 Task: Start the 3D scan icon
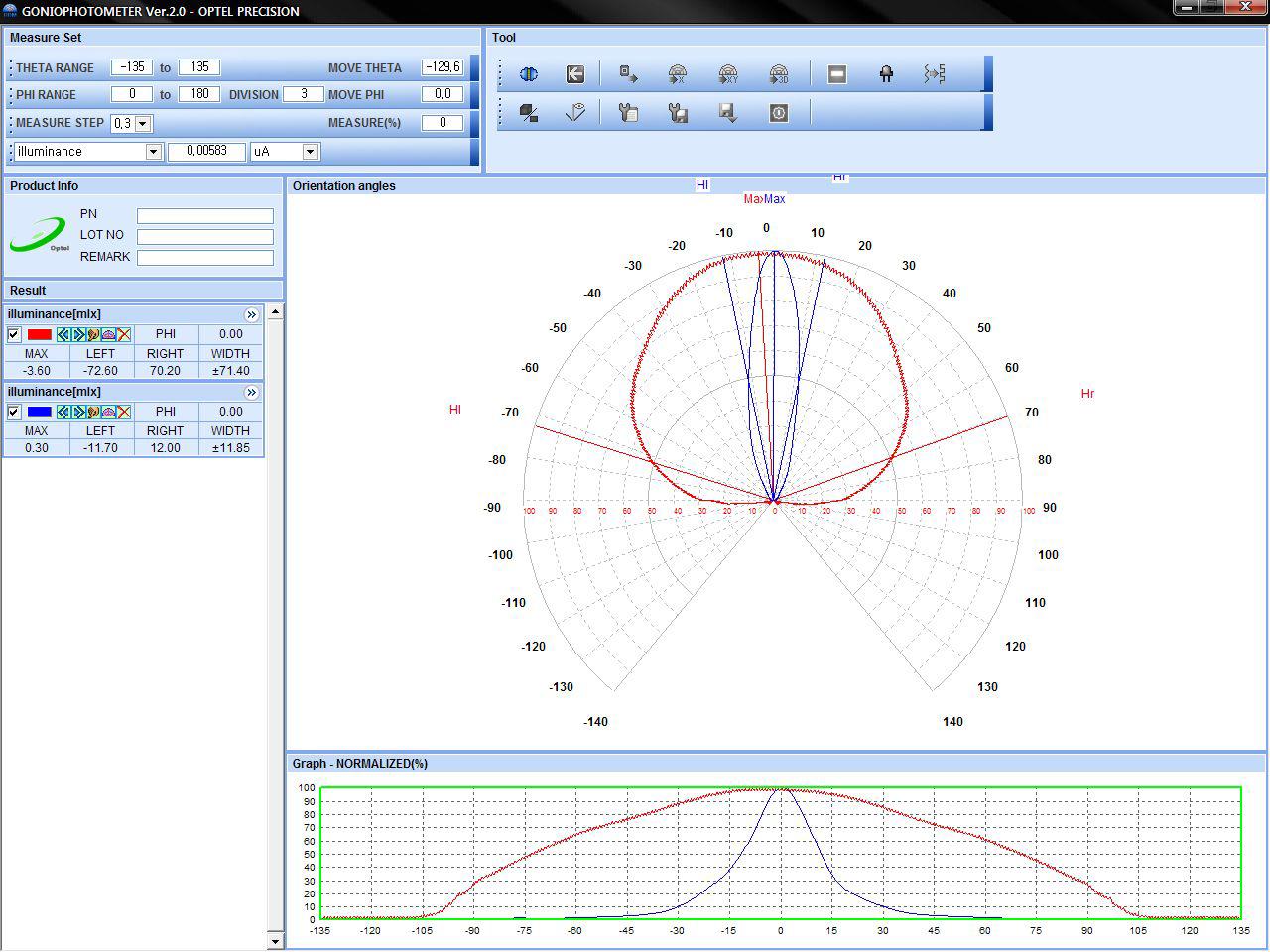[x=779, y=74]
